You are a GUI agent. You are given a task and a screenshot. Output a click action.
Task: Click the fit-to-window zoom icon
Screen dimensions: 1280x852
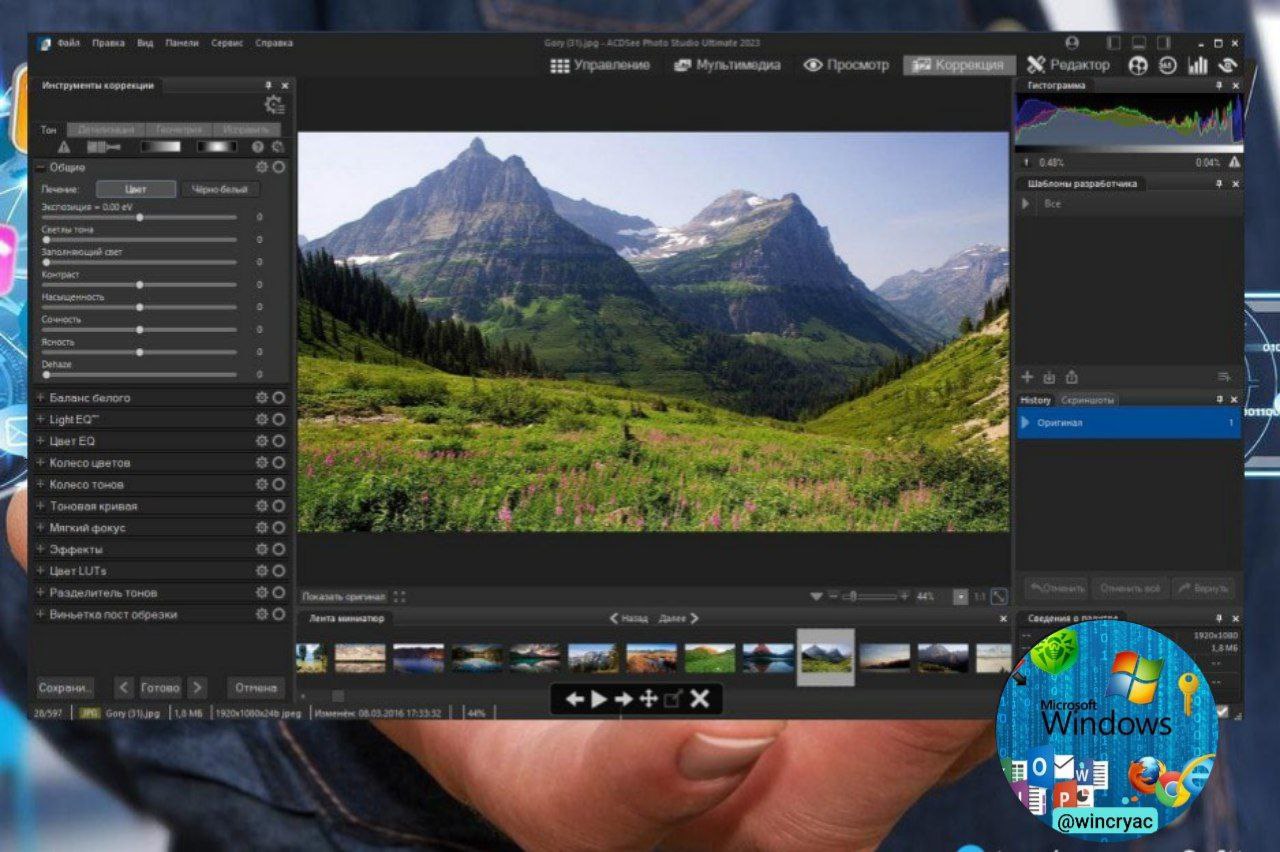click(x=999, y=597)
